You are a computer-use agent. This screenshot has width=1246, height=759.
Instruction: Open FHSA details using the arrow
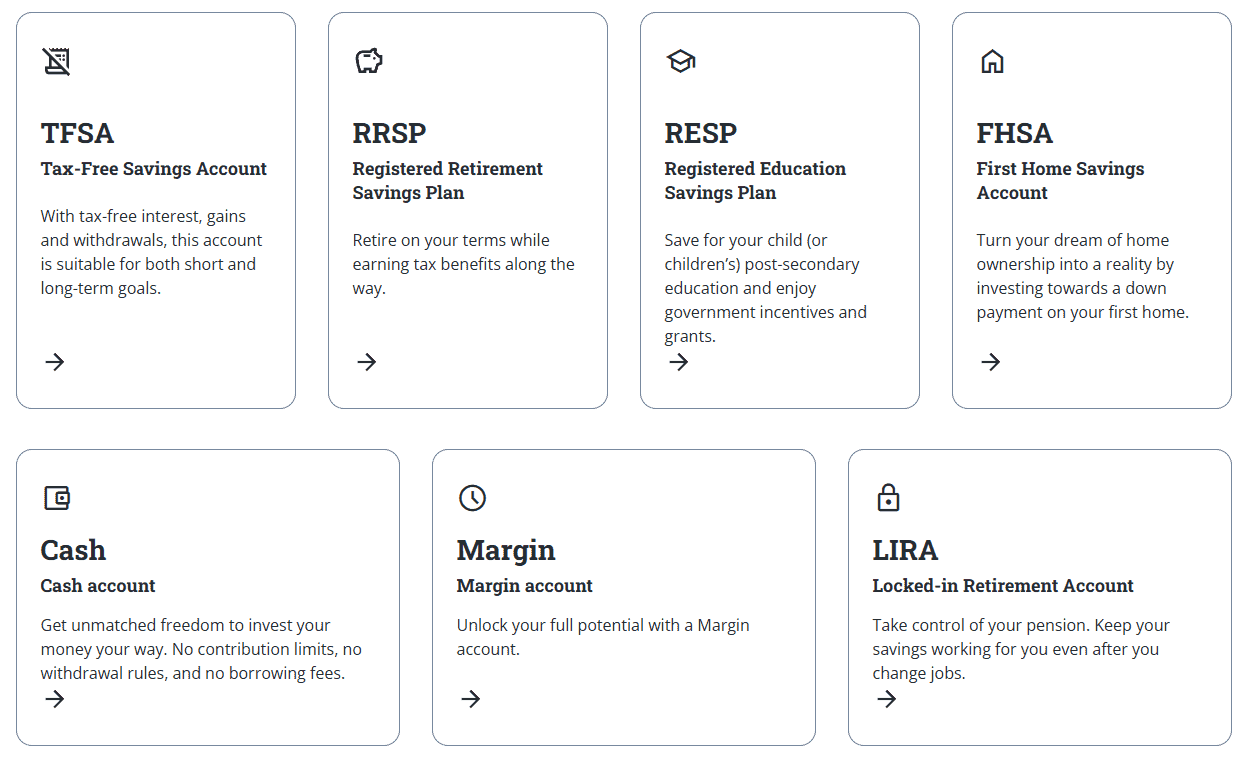(990, 362)
